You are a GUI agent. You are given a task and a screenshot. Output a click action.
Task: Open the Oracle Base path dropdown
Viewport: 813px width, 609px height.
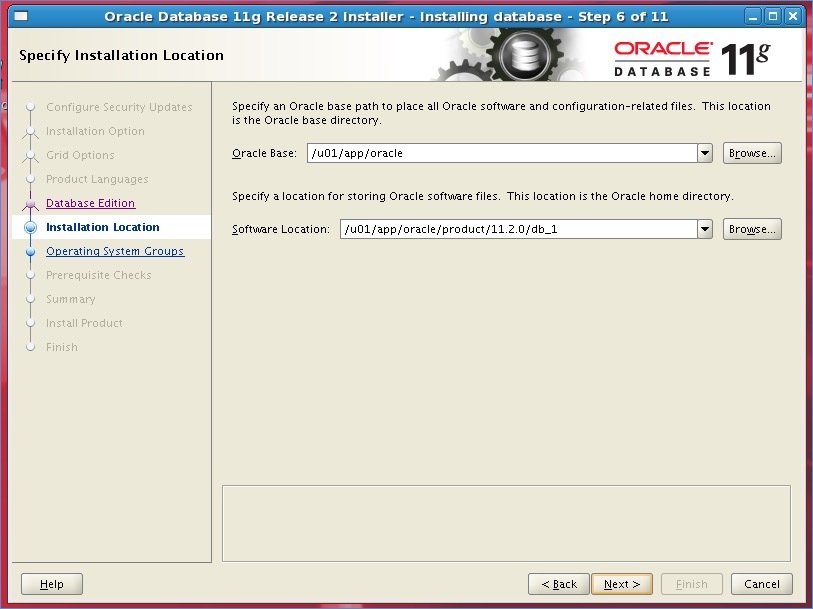point(704,153)
